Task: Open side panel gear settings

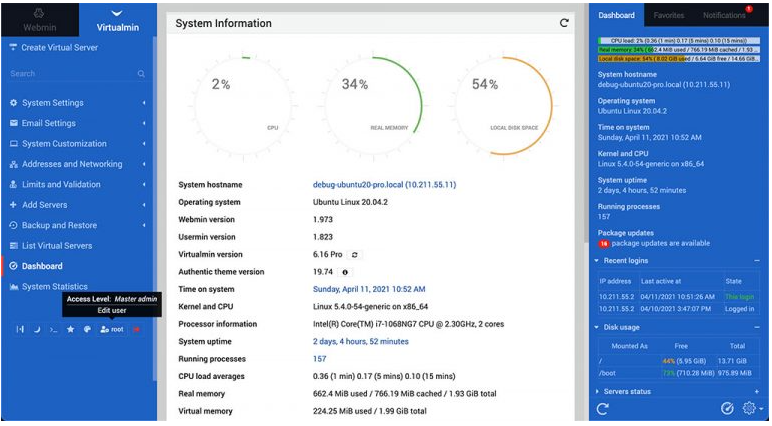Action: coord(749,408)
